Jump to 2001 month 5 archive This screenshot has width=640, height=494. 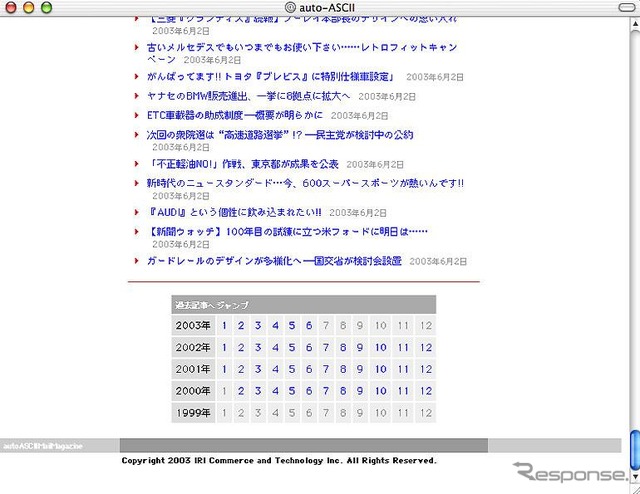292,369
